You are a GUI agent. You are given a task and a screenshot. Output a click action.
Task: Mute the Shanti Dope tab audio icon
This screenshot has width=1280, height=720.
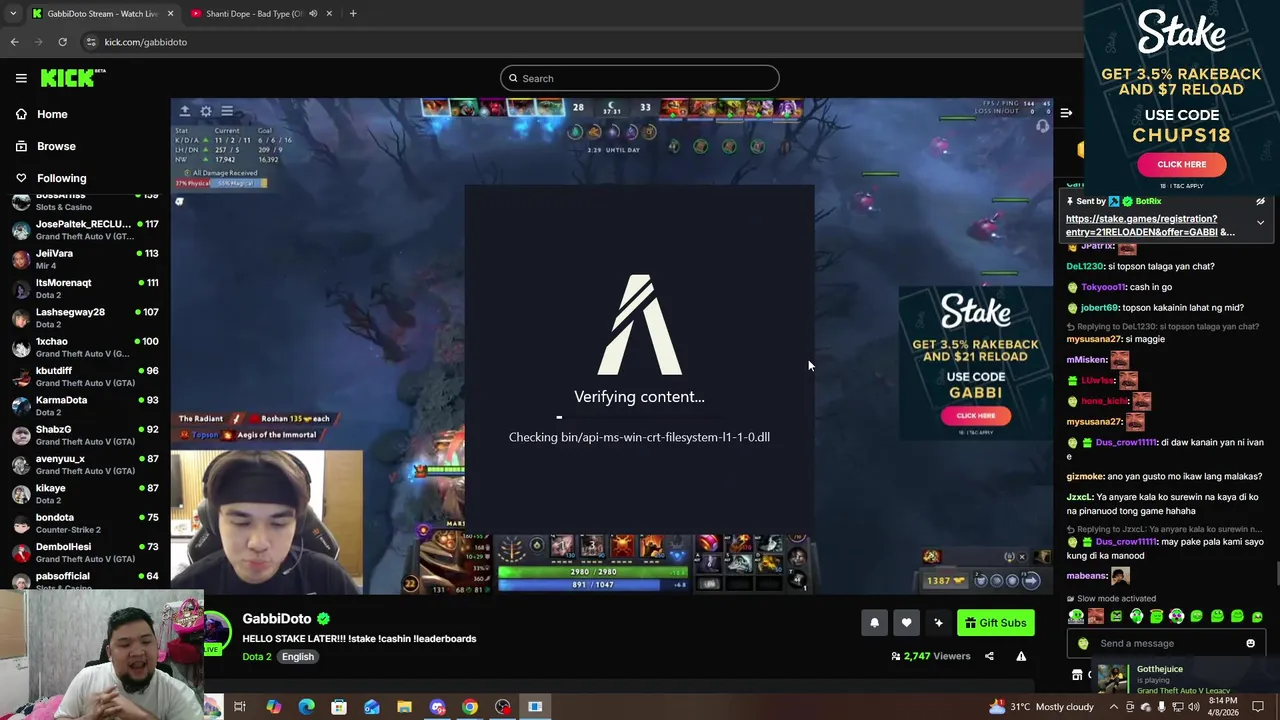point(313,14)
